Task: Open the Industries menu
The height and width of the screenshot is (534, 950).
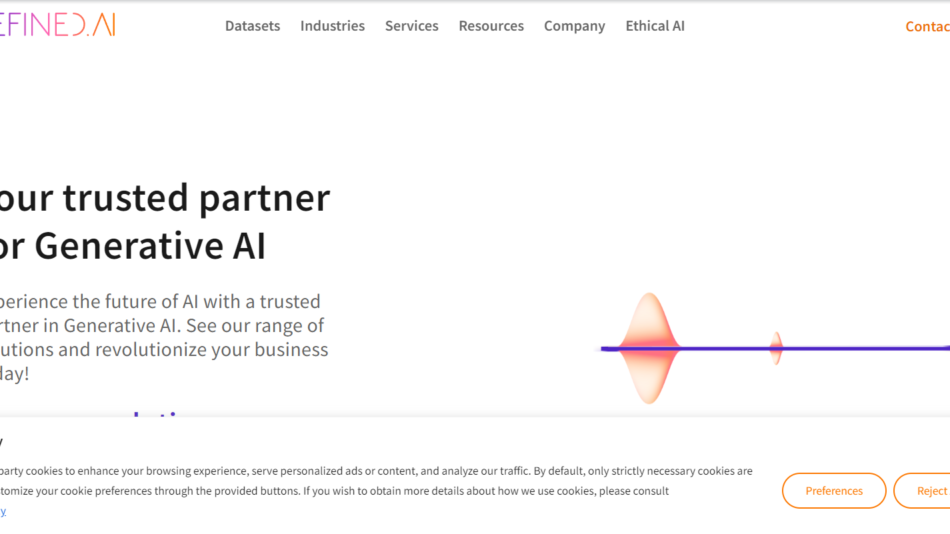Action: (x=332, y=26)
